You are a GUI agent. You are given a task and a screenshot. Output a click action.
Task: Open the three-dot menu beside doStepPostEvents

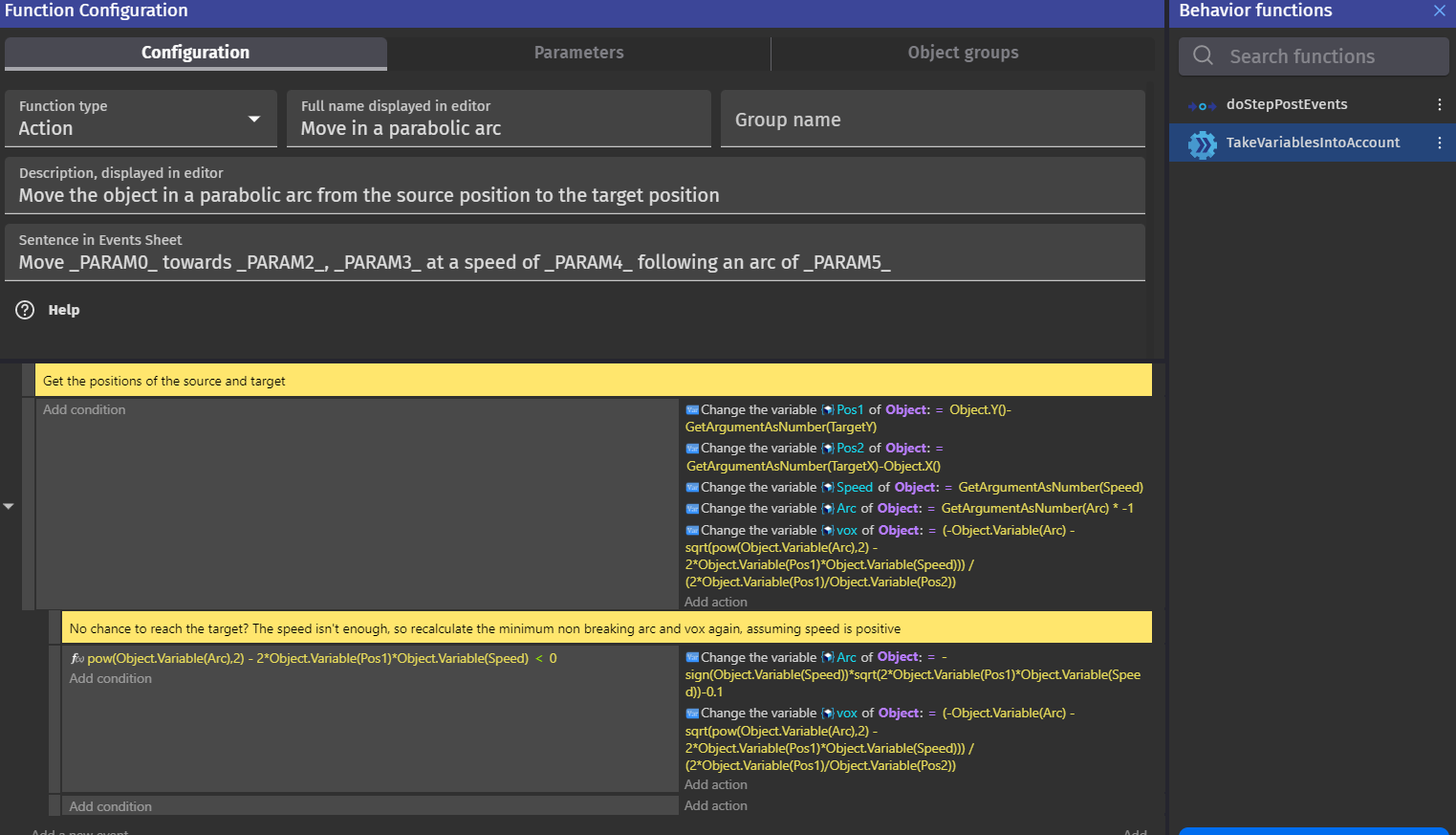pyautogui.click(x=1440, y=104)
